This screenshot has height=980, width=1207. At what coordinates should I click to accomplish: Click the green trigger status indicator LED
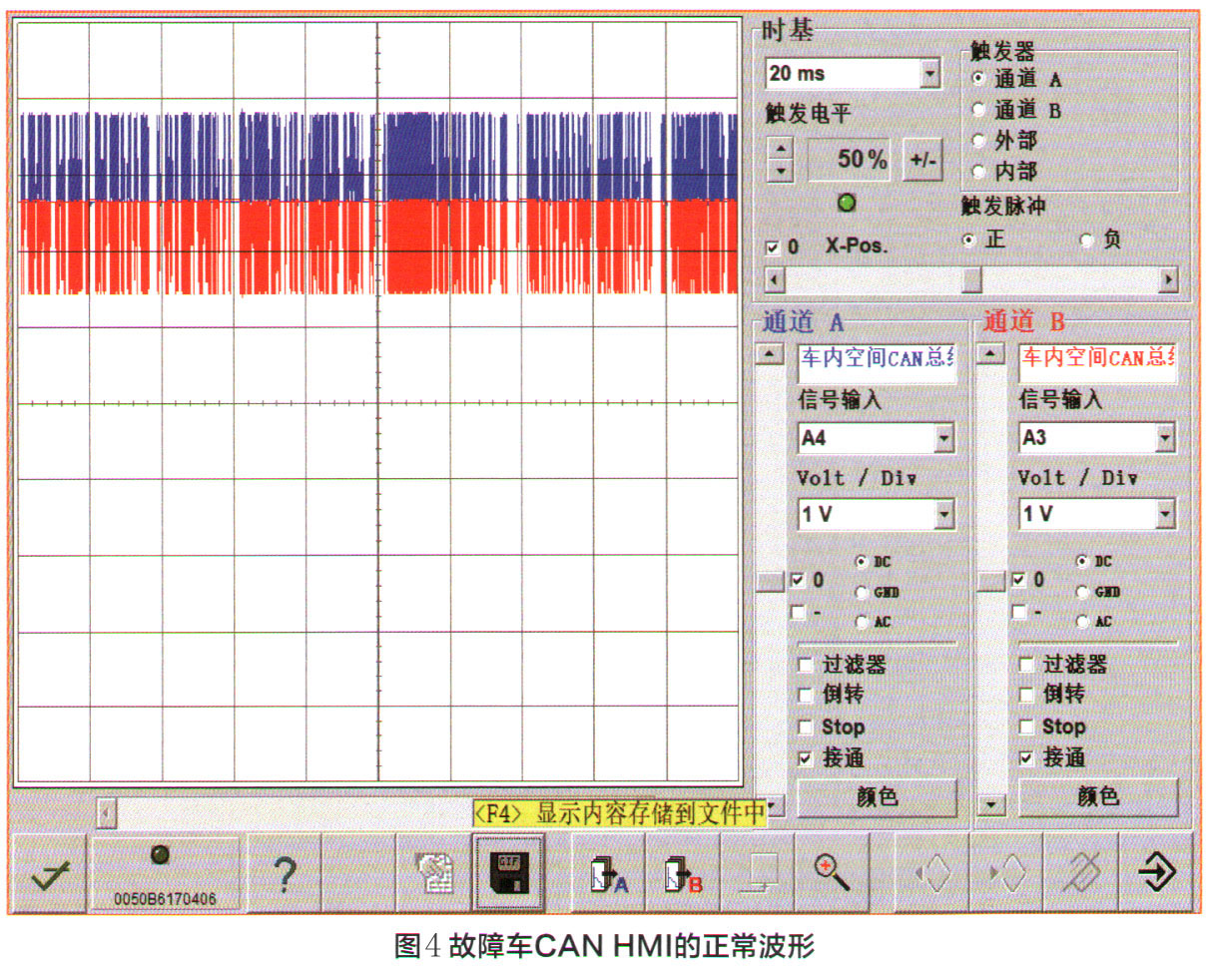click(x=847, y=204)
